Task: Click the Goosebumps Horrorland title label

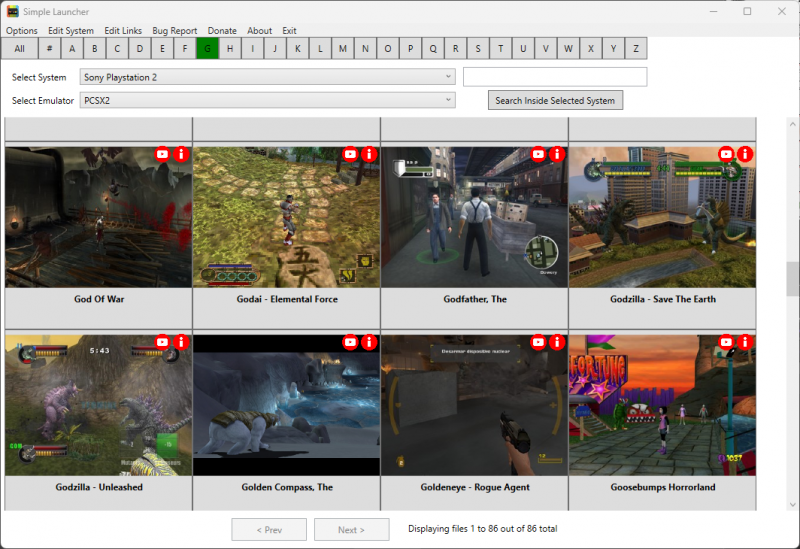Action: tap(663, 487)
